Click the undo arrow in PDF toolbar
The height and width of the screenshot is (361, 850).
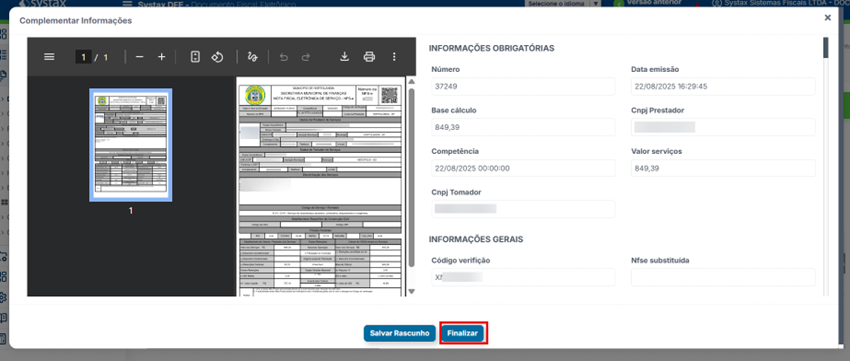(284, 57)
